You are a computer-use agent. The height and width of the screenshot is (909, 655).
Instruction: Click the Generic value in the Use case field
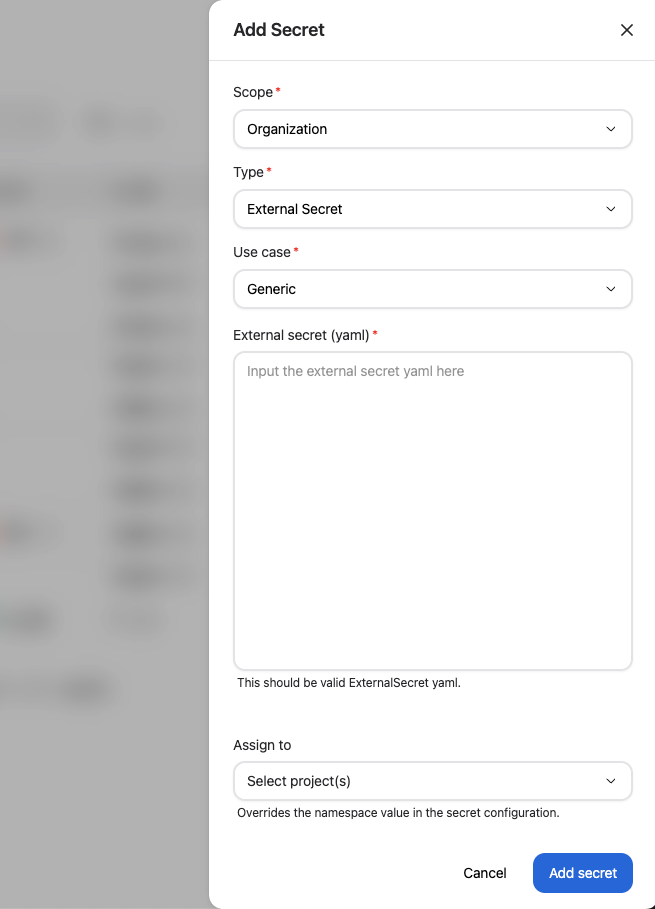tap(272, 289)
